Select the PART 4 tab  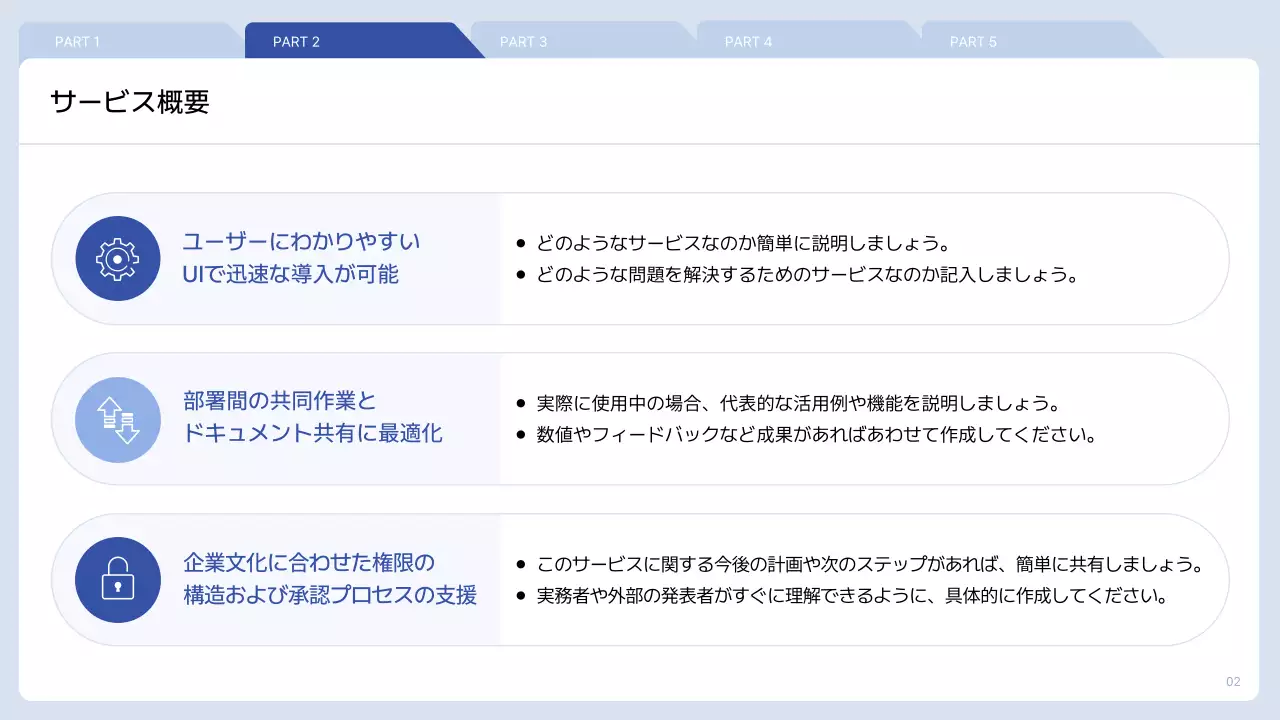748,41
